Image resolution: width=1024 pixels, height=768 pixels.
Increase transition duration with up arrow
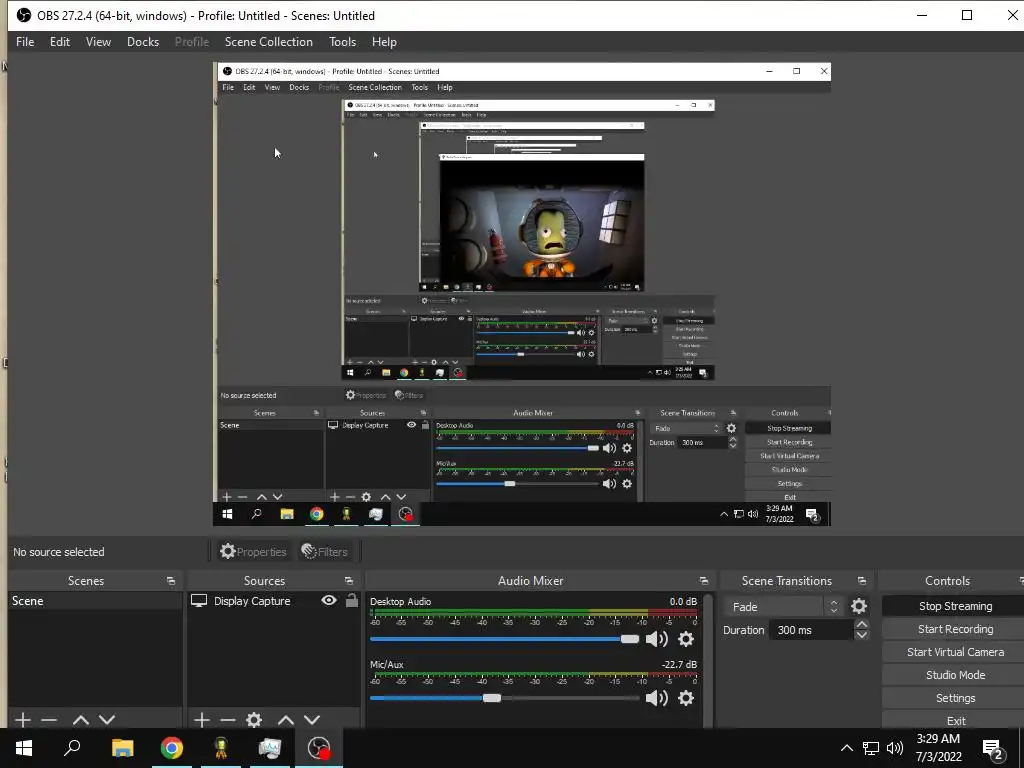tap(861, 625)
